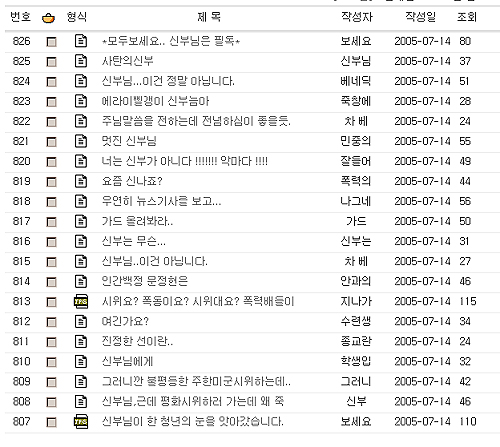Open post titled 신부님에게
This screenshot has height=447, width=500.
coord(127,361)
